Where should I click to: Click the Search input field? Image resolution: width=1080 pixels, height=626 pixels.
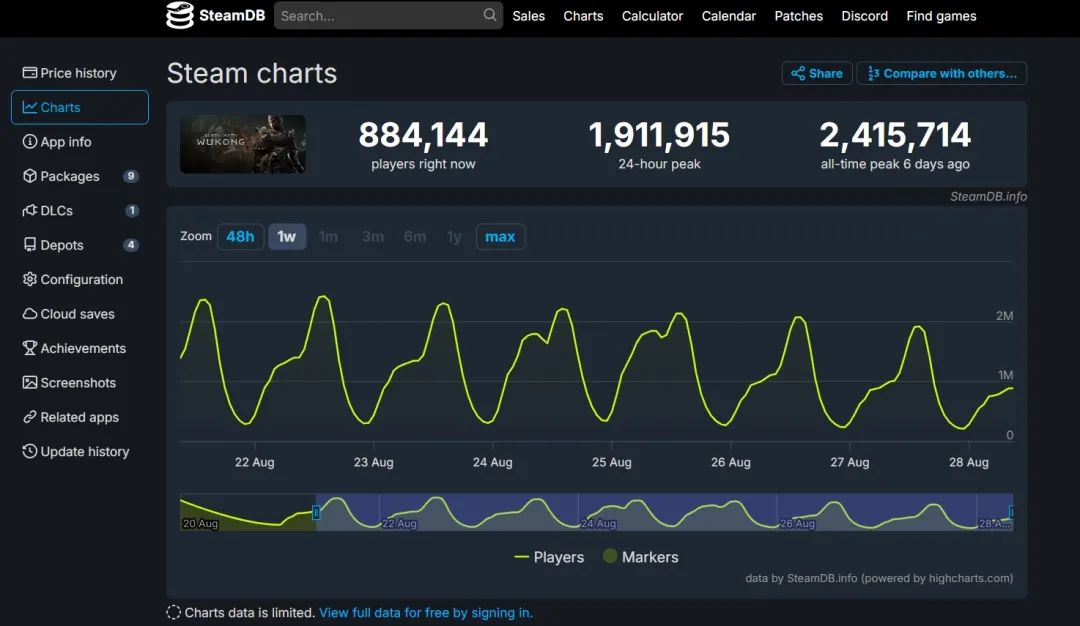(x=388, y=15)
